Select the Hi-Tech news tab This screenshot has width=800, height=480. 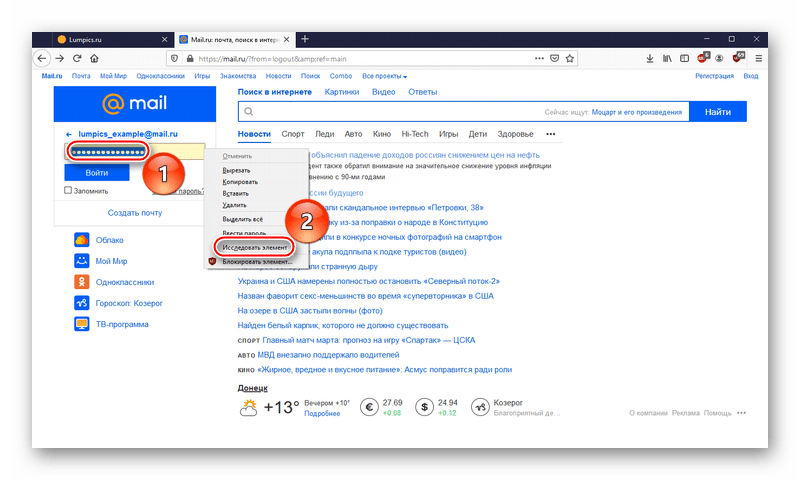pos(415,134)
